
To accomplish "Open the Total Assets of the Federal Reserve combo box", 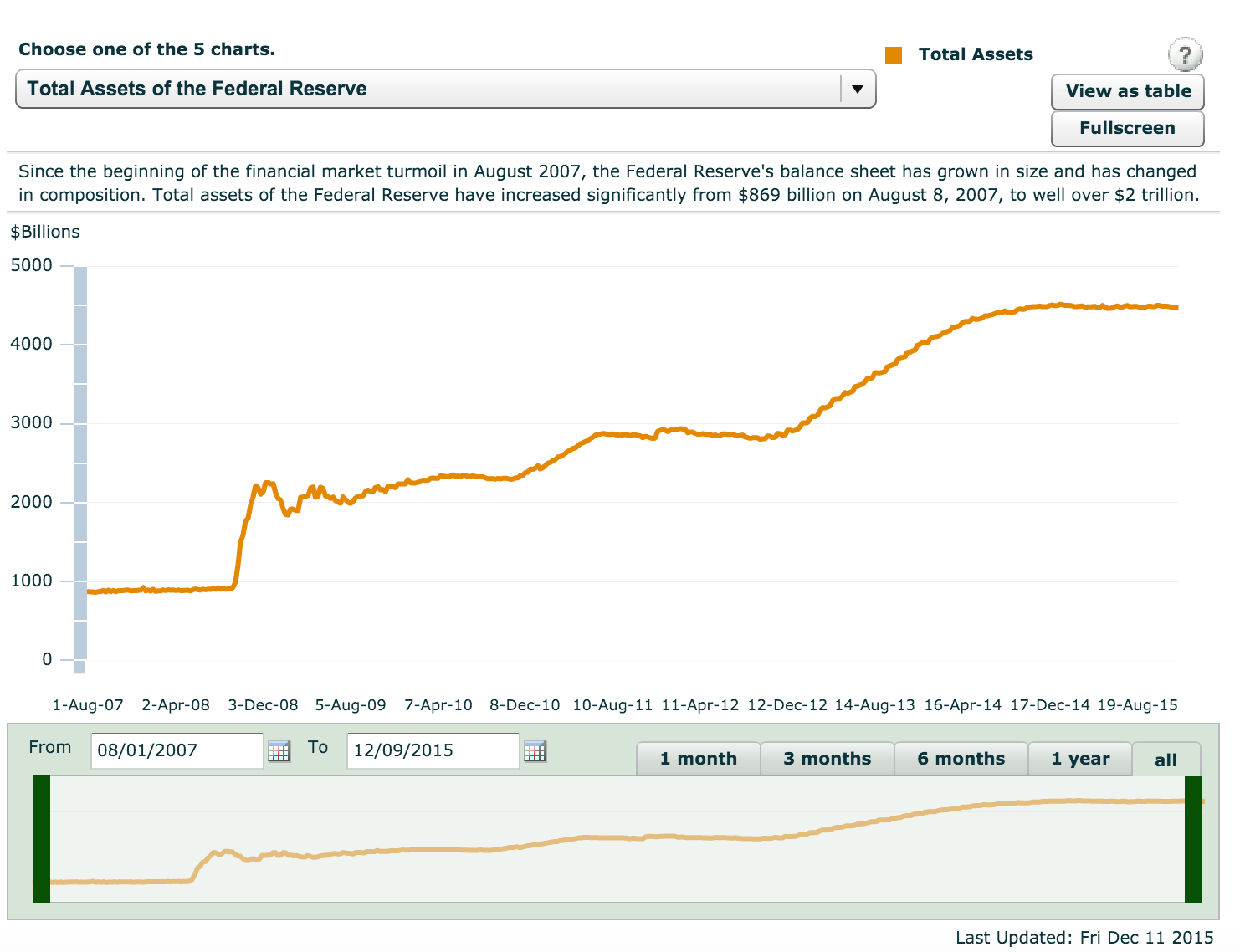I will 427,89.
